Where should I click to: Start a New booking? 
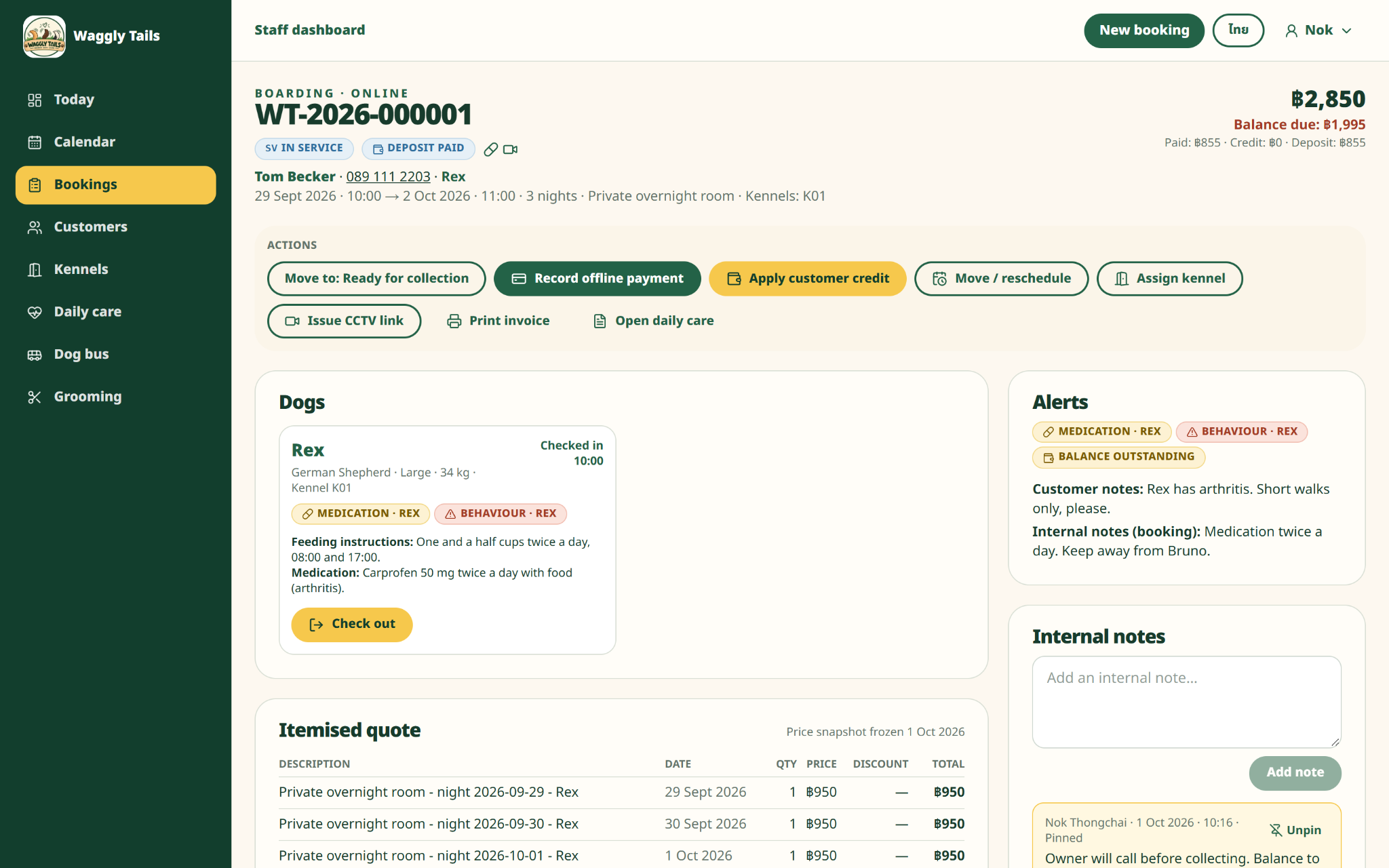point(1143,31)
